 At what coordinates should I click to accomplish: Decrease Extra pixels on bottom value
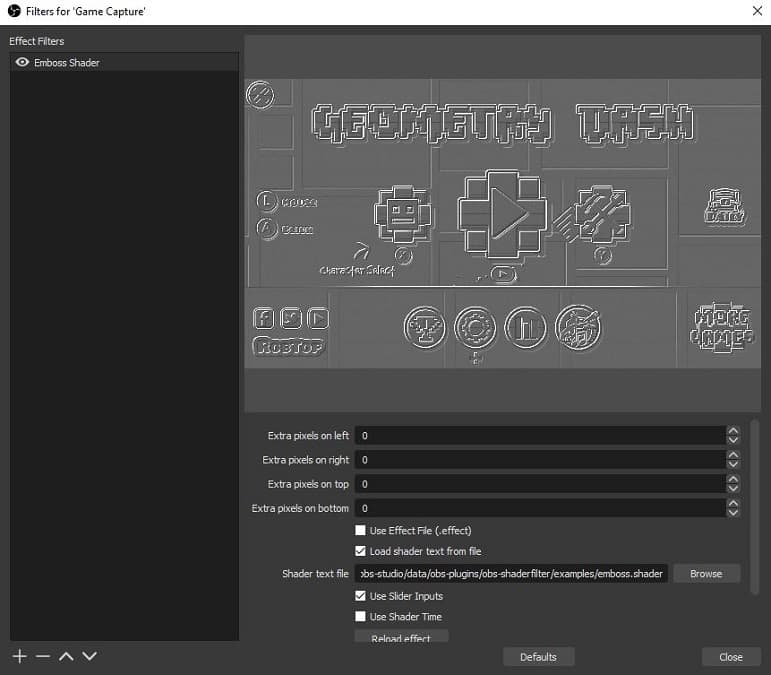(x=733, y=512)
